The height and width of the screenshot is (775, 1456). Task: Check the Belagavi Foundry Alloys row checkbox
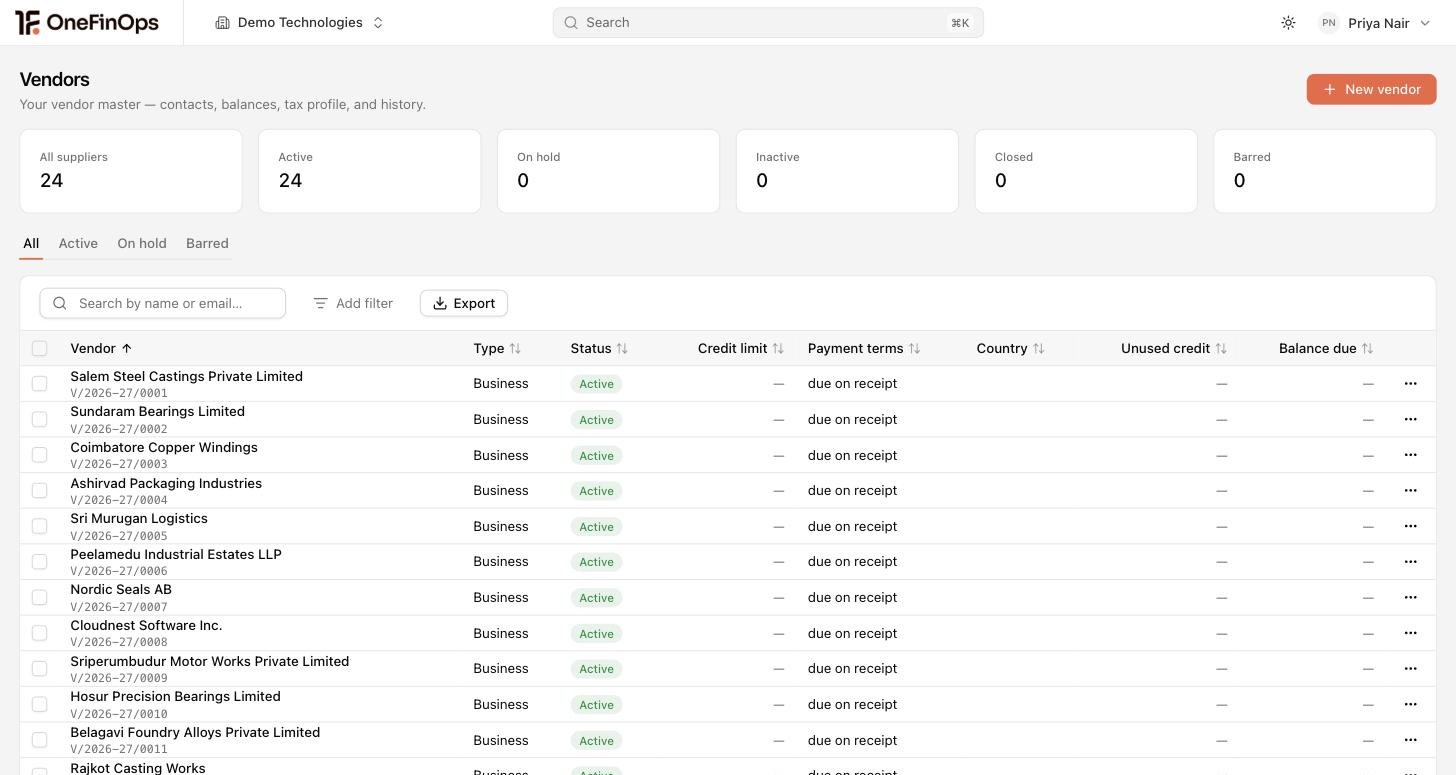(39, 740)
